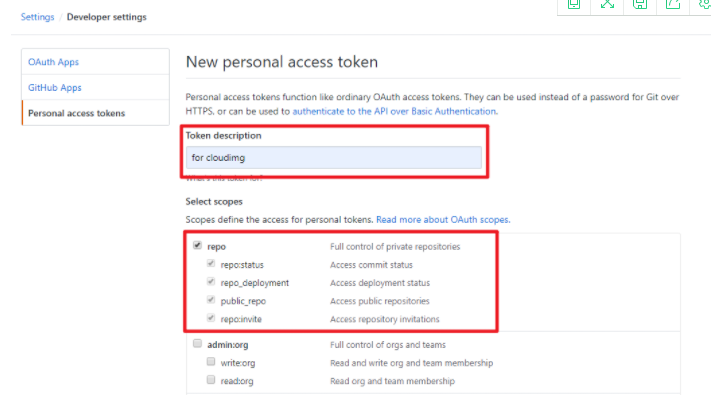Click the mobile device preview icon
The image size is (711, 413).
tap(574, 5)
